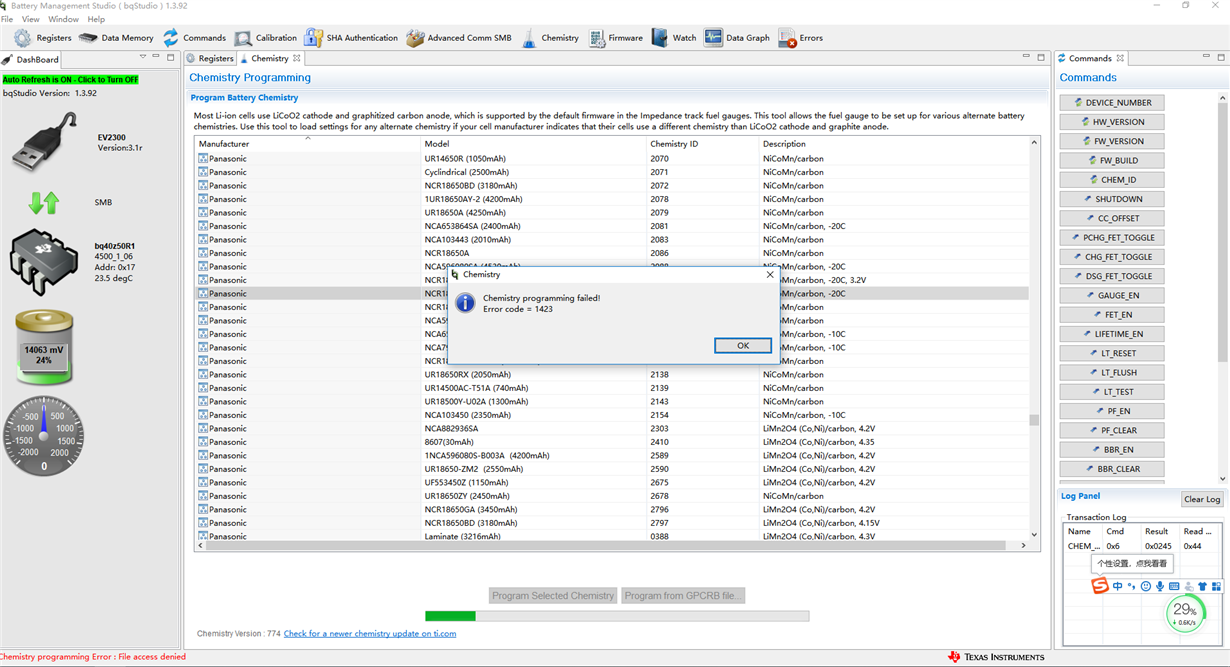Open the View menu

tap(31, 19)
